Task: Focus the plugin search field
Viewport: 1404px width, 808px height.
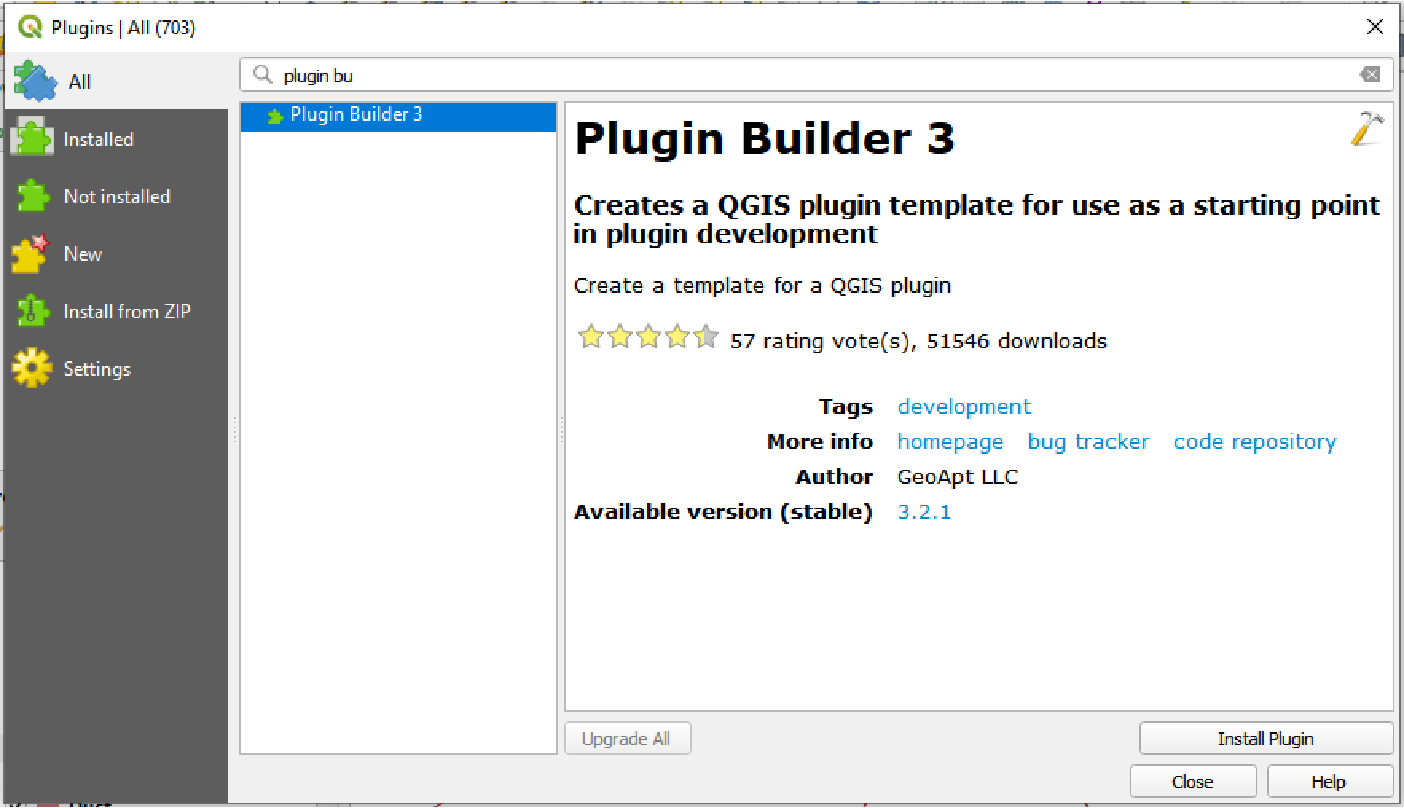Action: pyautogui.click(x=816, y=75)
